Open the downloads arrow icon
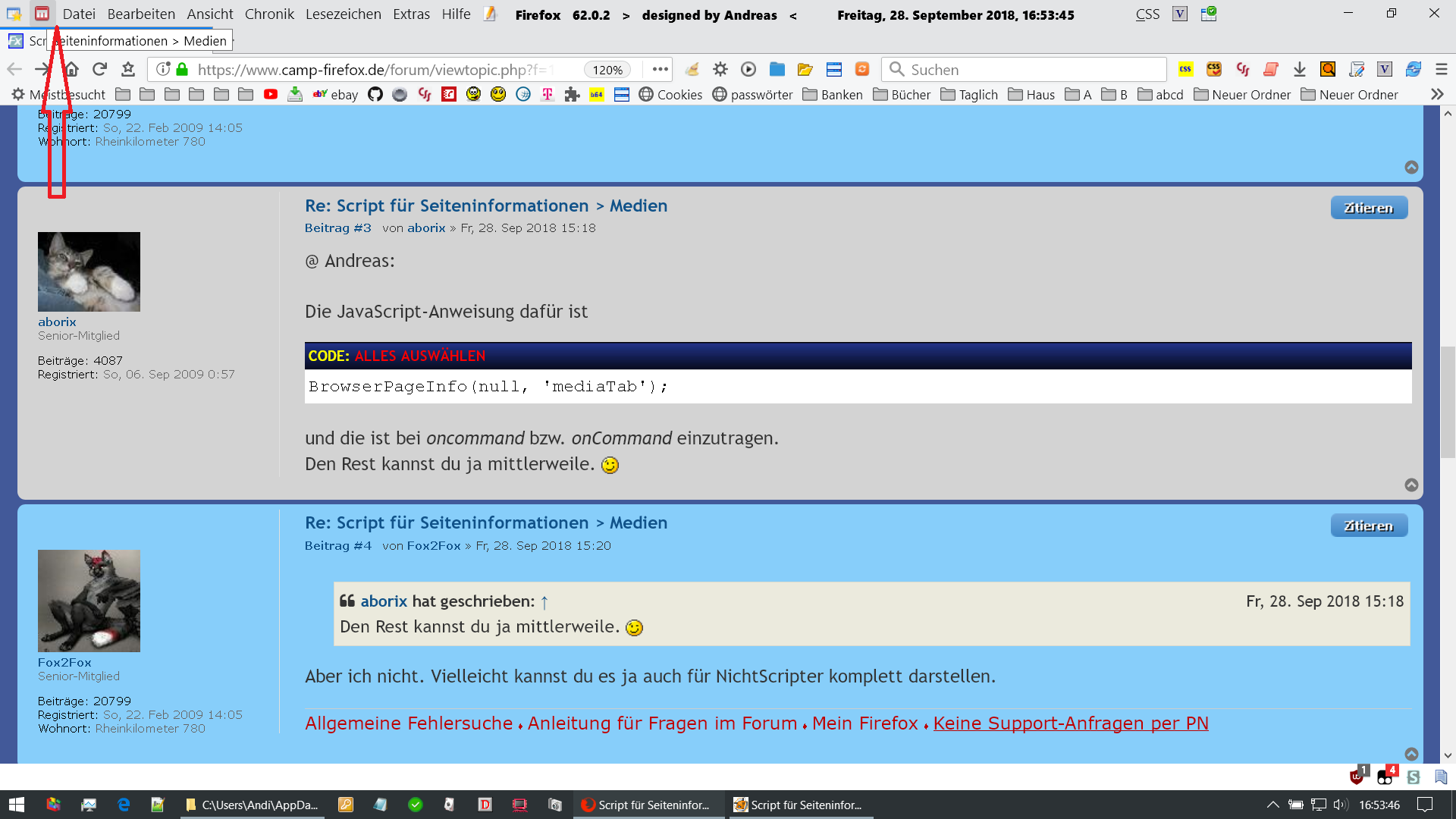1456x819 pixels. tap(1299, 70)
